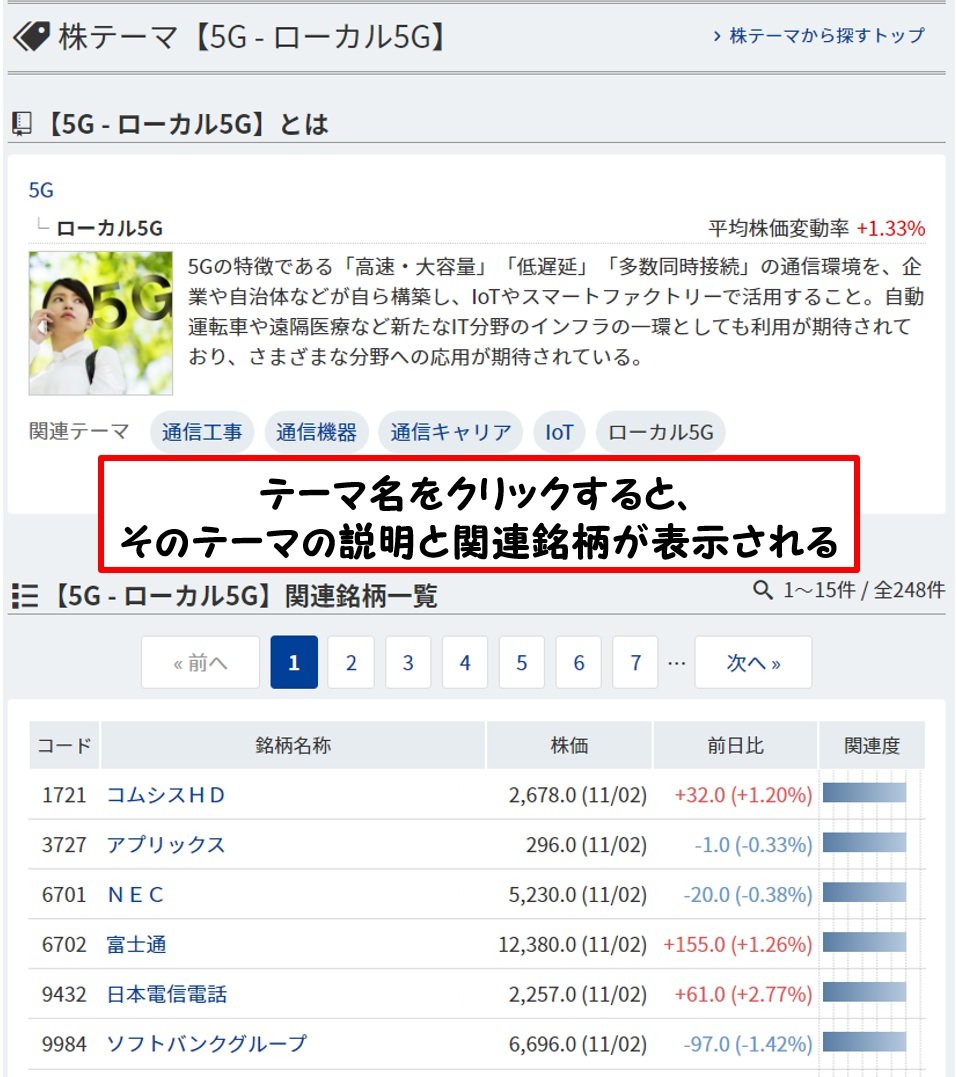This screenshot has width=957, height=1077.
Task: Go to pagination page 3
Action: (408, 662)
